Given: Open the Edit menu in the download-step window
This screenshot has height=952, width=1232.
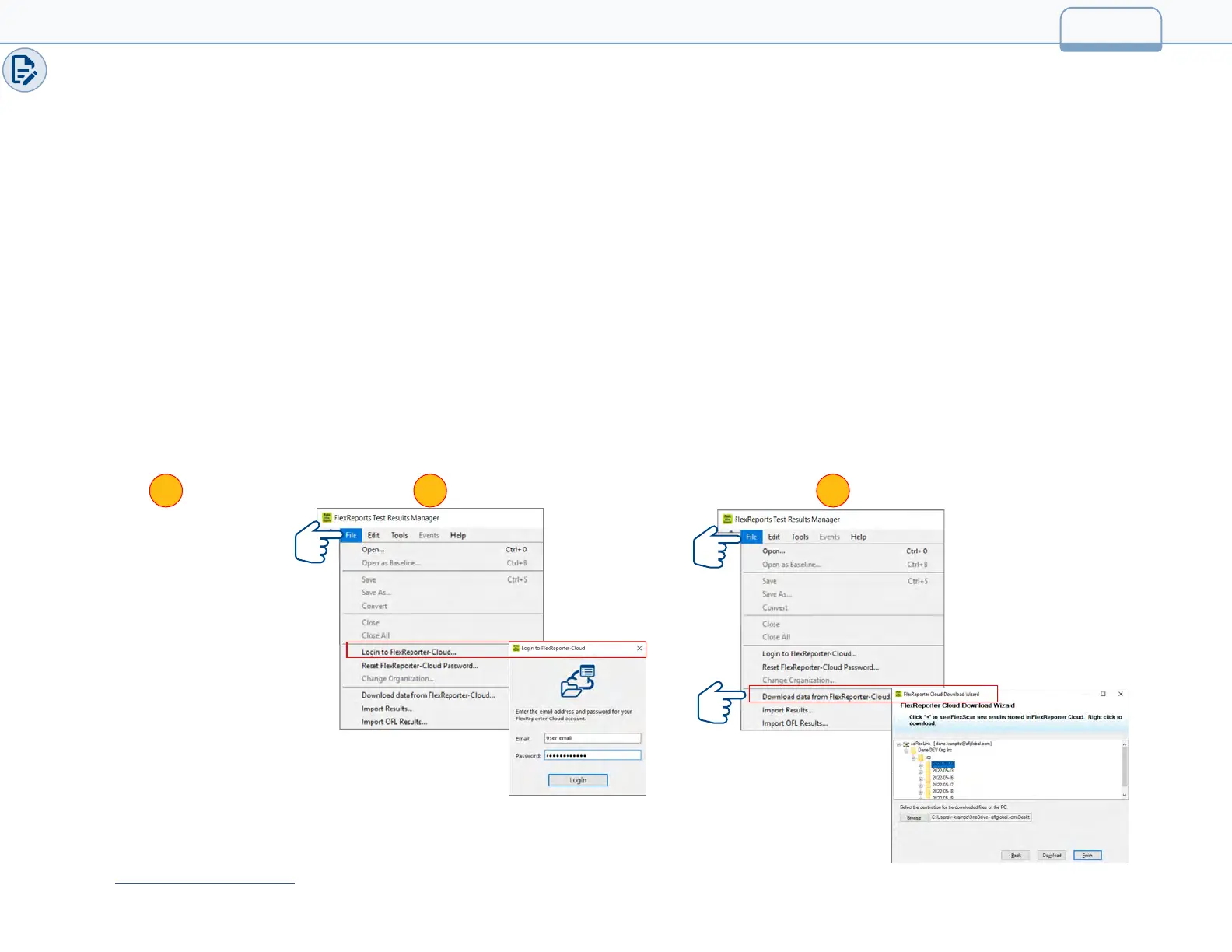Looking at the screenshot, I should click(774, 537).
